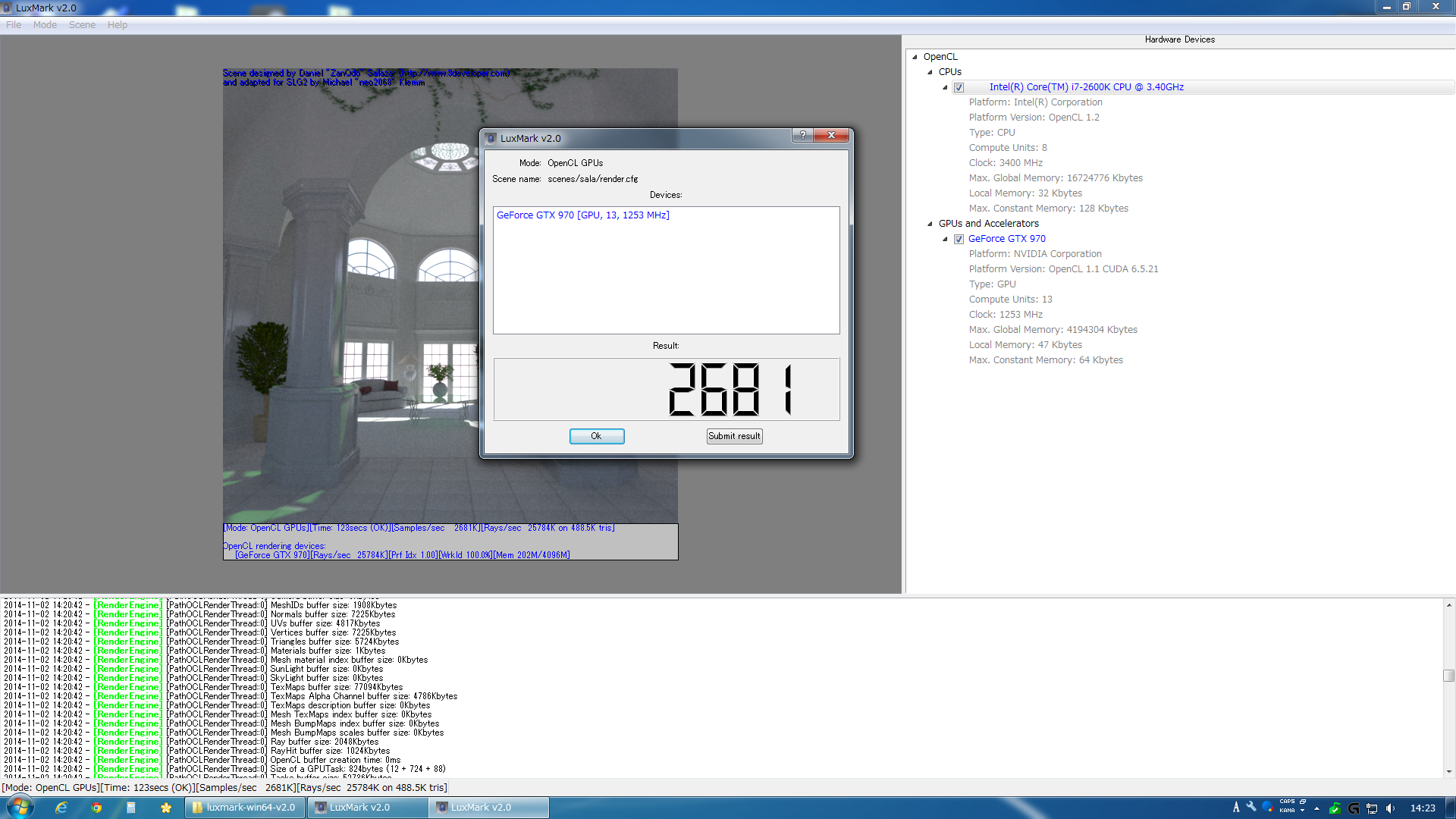Open the Mode menu
1456x819 pixels.
tap(45, 25)
